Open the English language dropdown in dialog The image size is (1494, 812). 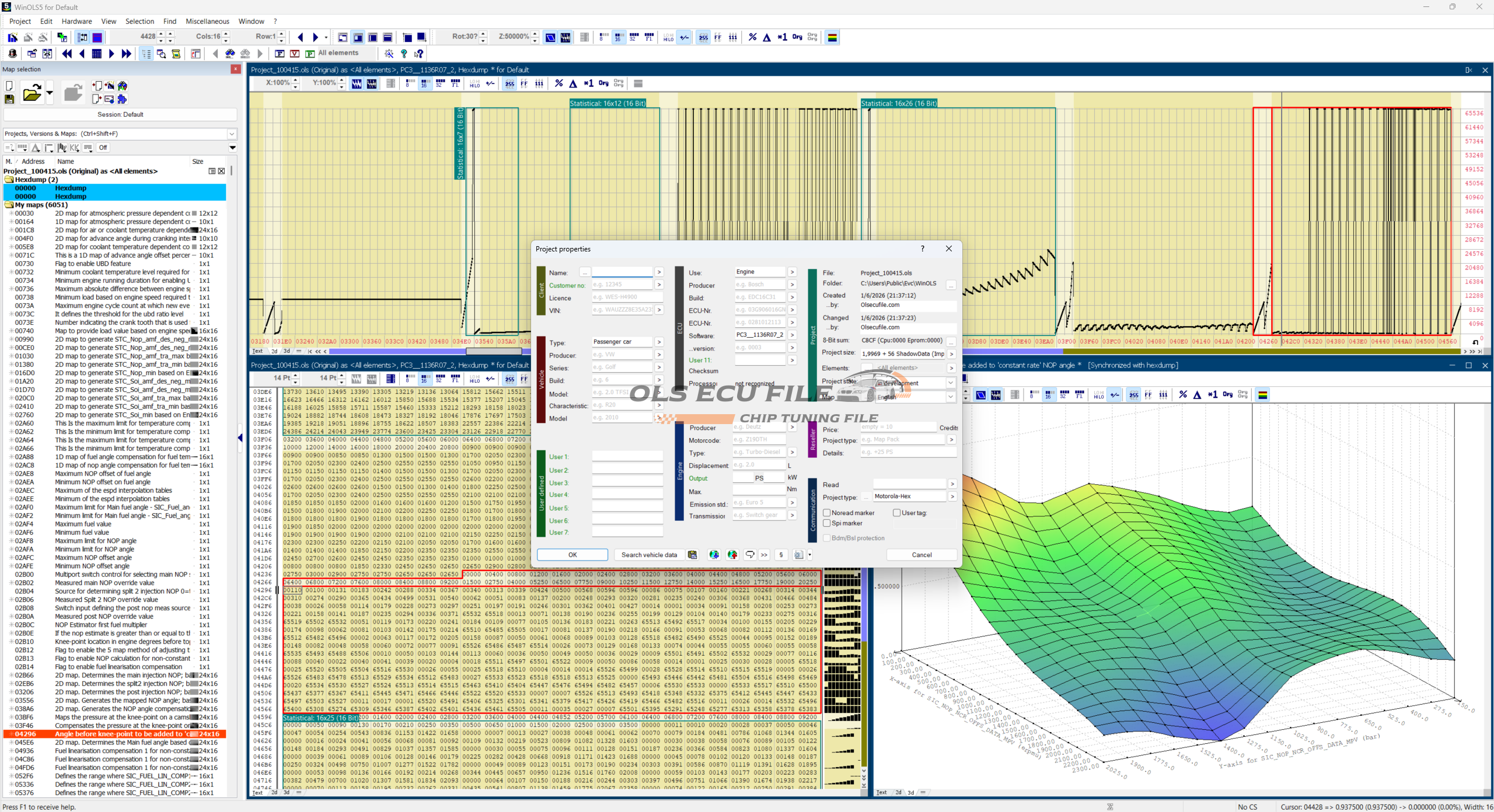pos(950,397)
